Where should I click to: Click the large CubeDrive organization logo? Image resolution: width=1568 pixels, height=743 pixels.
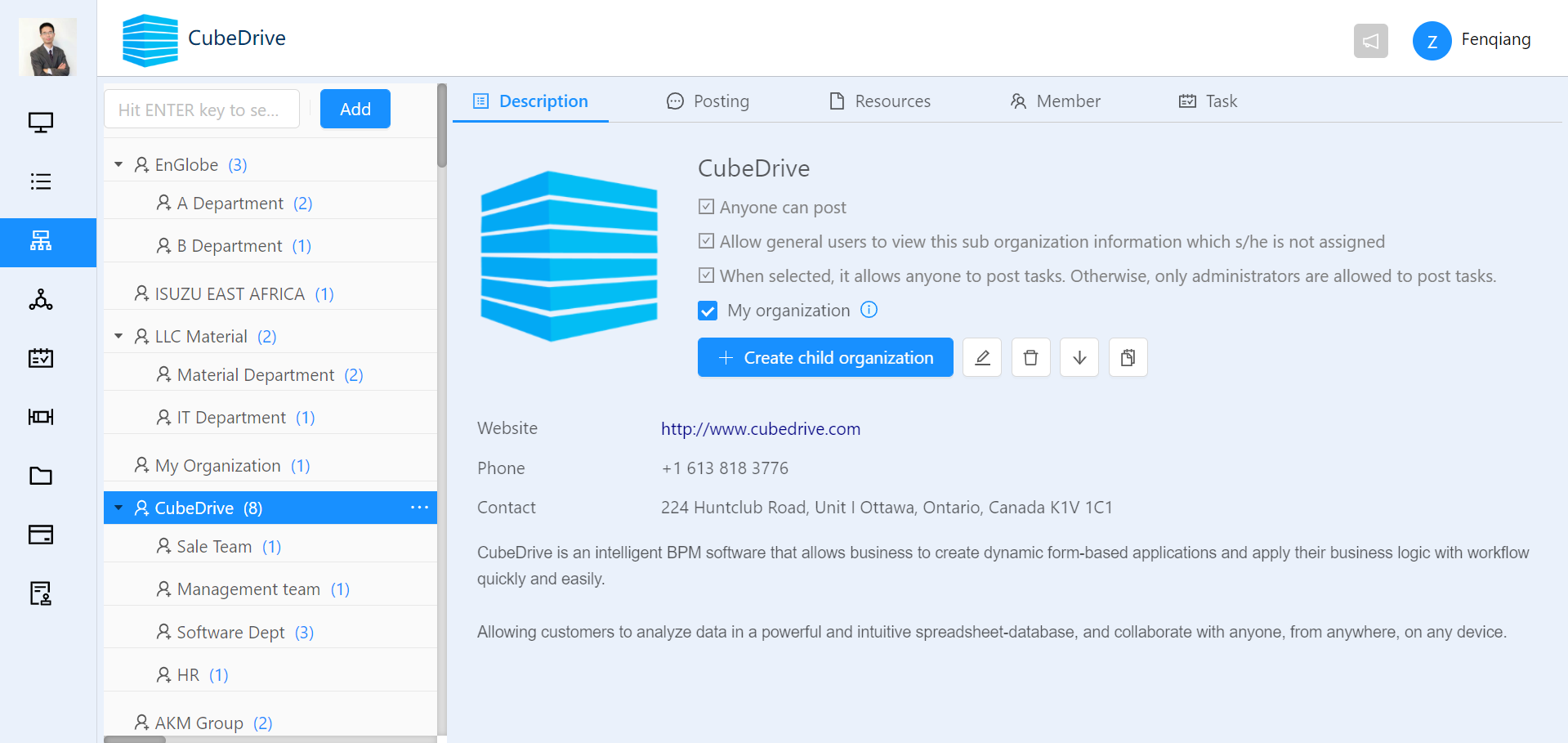[x=570, y=256]
